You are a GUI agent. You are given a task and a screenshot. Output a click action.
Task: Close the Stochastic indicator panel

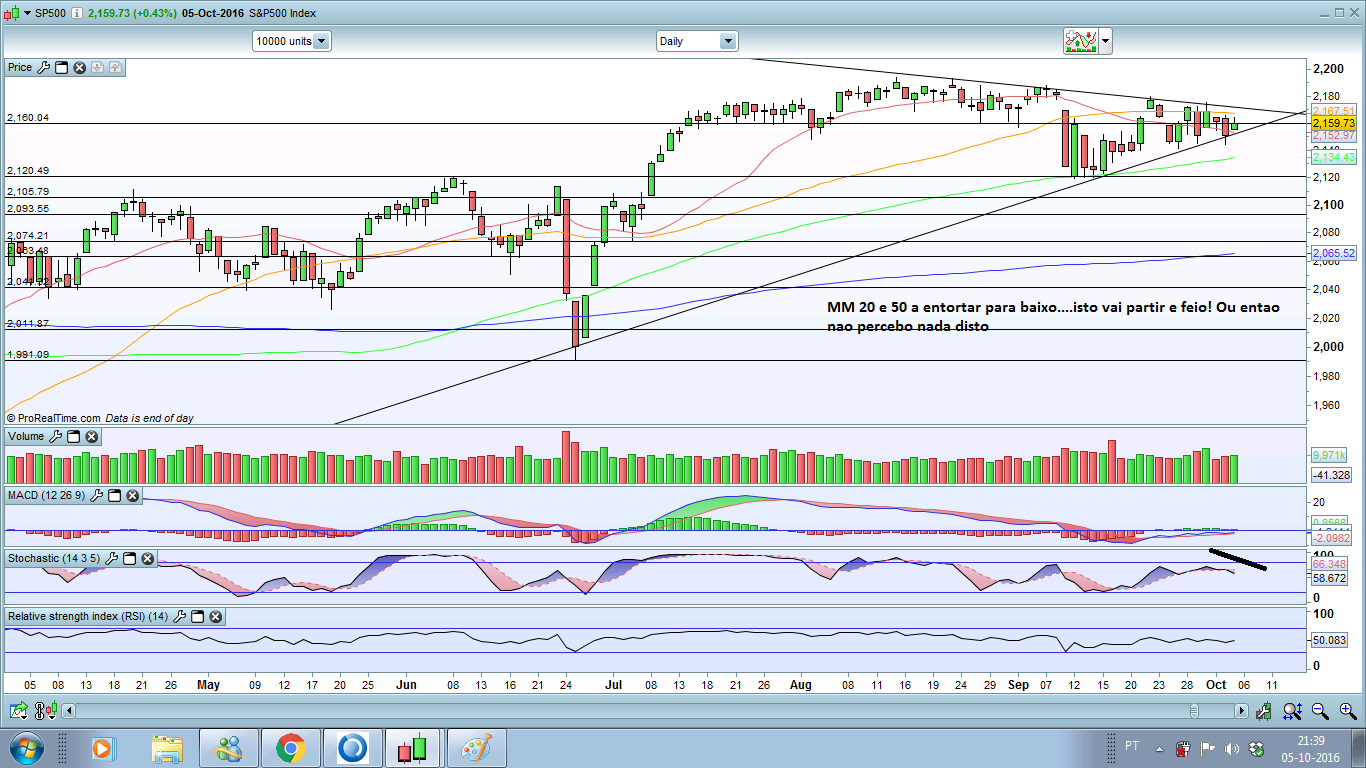point(149,557)
